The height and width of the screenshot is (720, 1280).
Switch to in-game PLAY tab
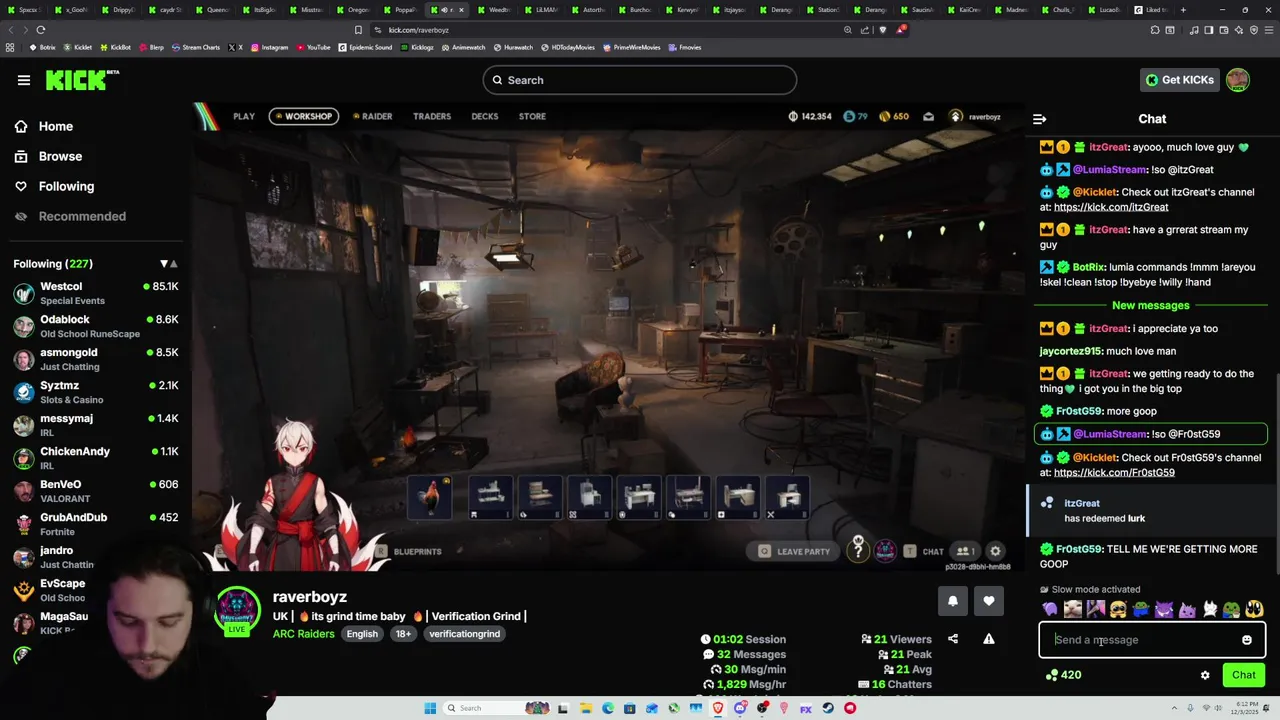click(244, 116)
